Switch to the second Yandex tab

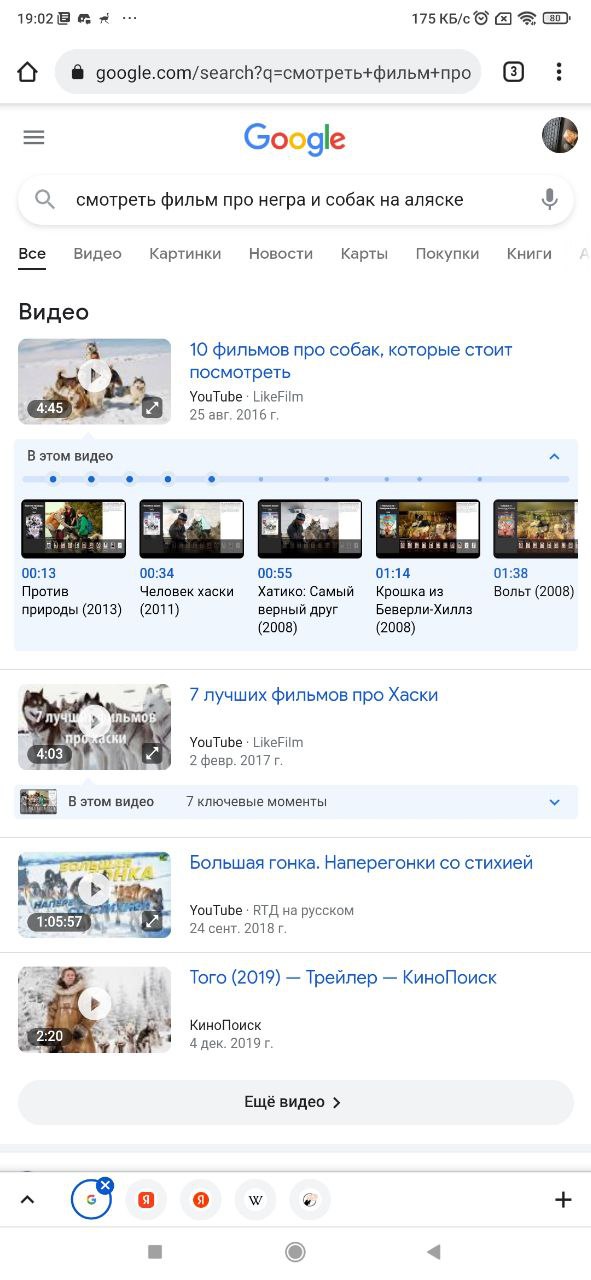click(x=201, y=1200)
